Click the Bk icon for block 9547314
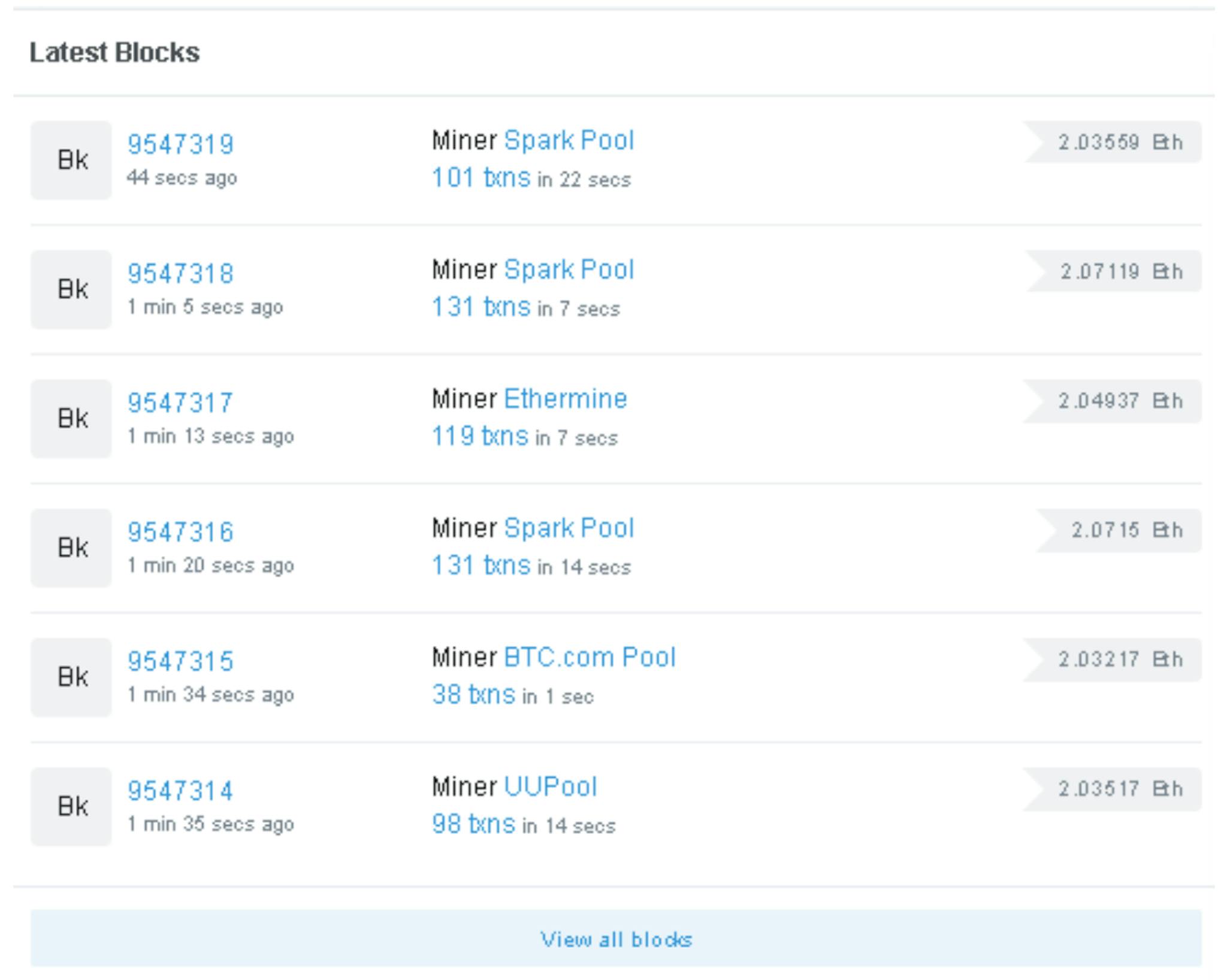1227x980 pixels. pyautogui.click(x=71, y=806)
